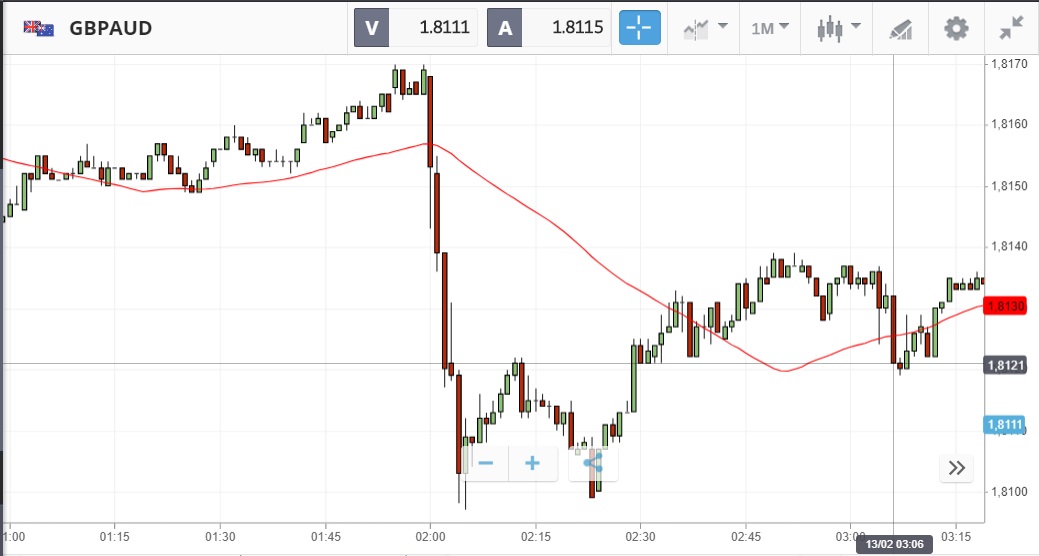The image size is (1039, 556).
Task: Open the indicators dropdown
Action: pyautogui.click(x=705, y=28)
